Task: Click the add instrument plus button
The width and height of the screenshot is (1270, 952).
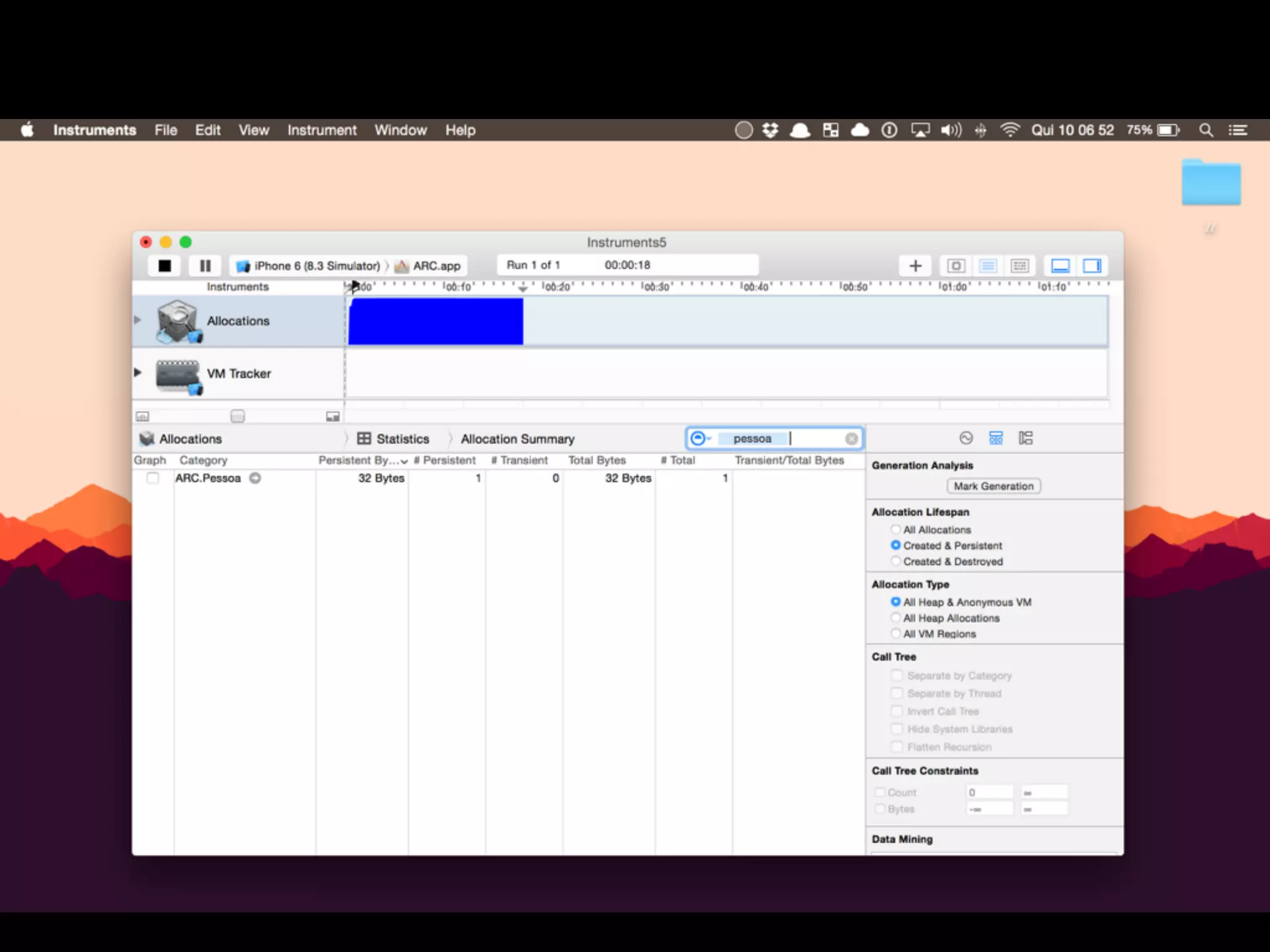Action: (915, 266)
